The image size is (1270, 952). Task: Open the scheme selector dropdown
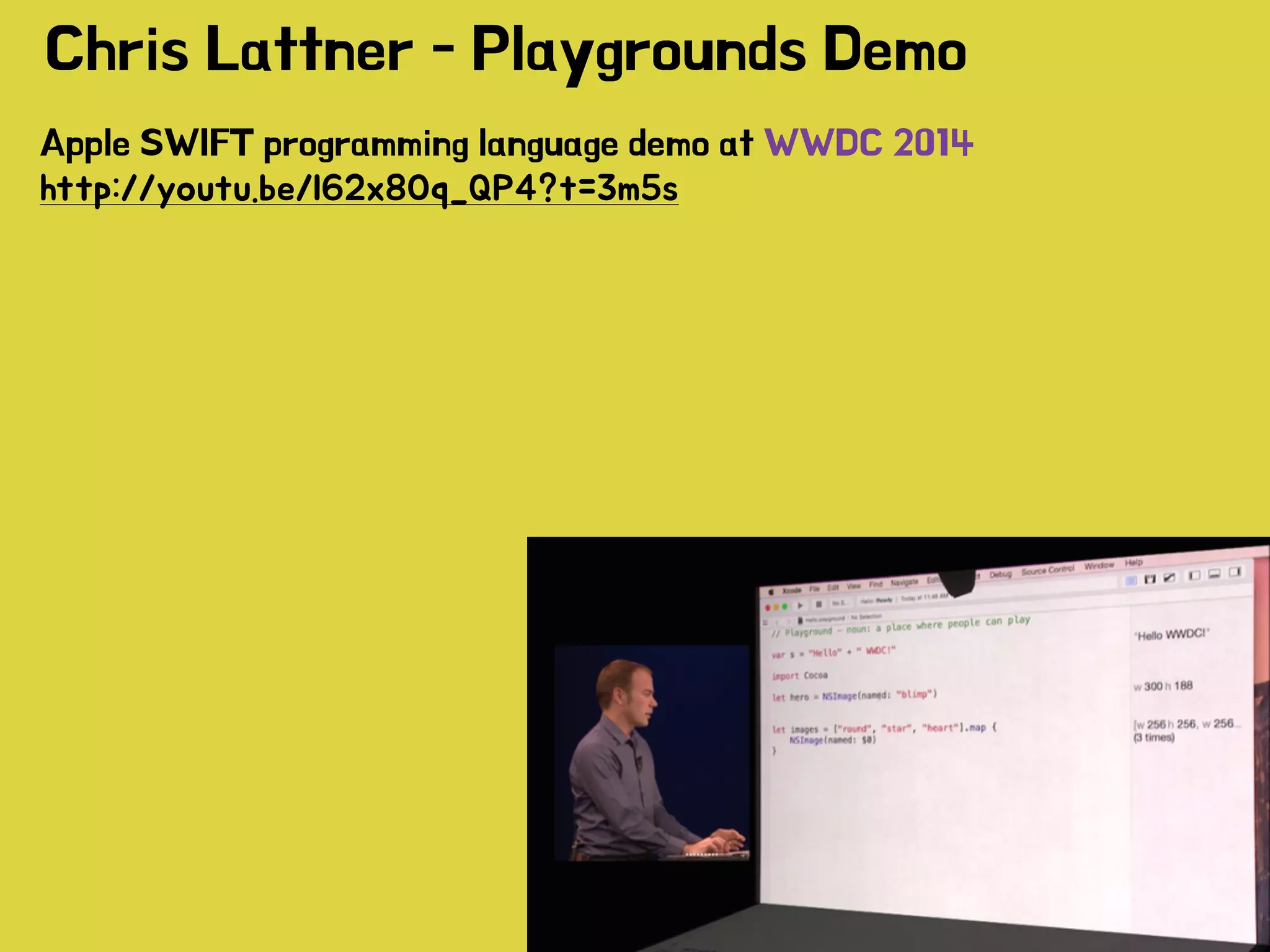point(840,603)
